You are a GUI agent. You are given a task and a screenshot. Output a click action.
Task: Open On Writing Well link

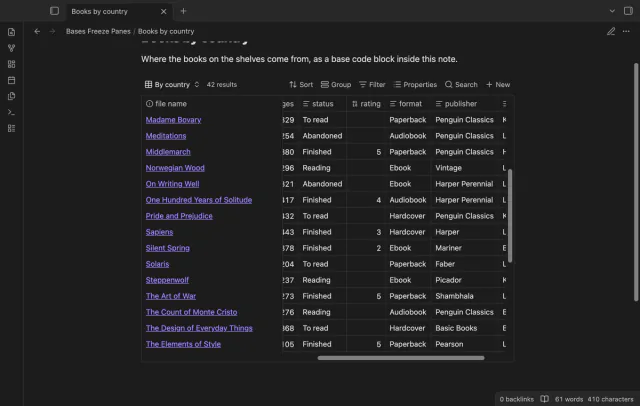coord(172,184)
